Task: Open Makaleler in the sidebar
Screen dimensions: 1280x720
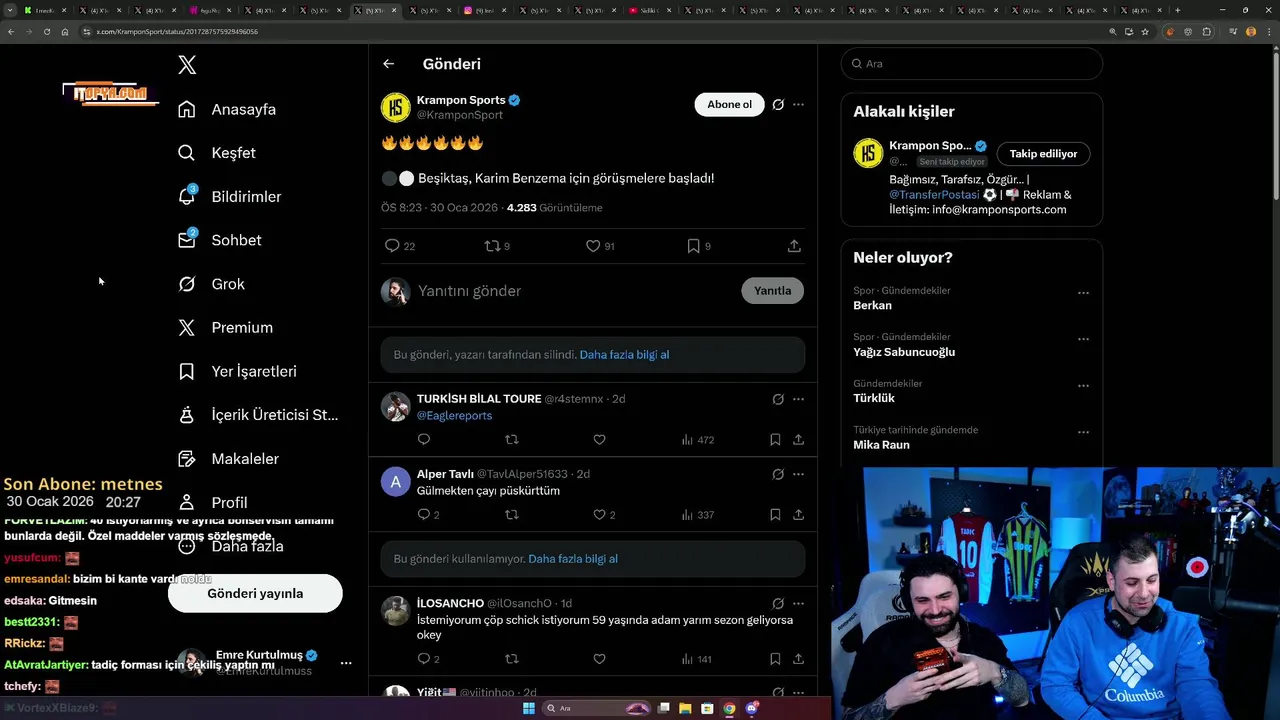Action: coord(228,458)
